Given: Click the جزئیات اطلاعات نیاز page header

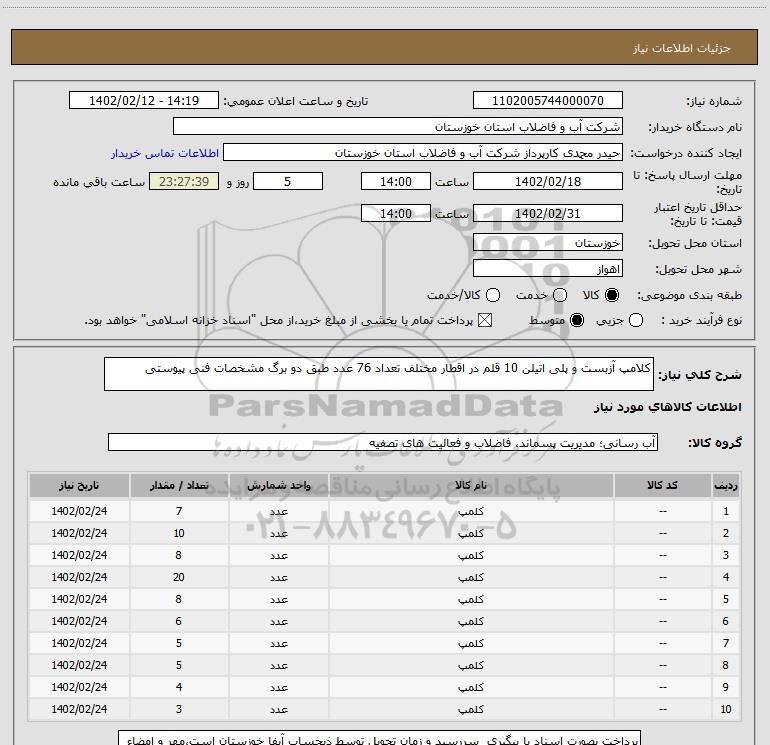Looking at the screenshot, I should [681, 48].
